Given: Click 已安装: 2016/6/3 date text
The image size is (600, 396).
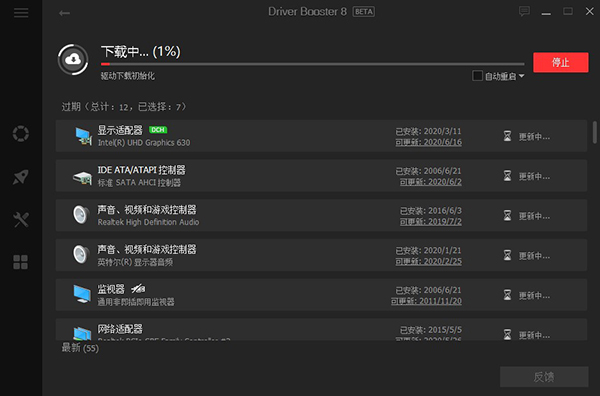Looking at the screenshot, I should (430, 211).
